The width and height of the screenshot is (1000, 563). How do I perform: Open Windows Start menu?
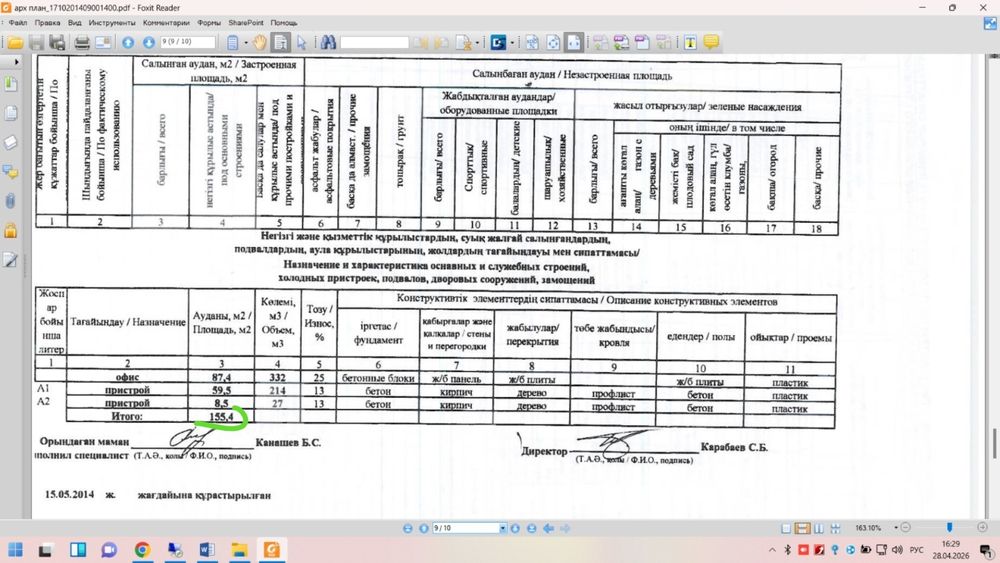16,550
